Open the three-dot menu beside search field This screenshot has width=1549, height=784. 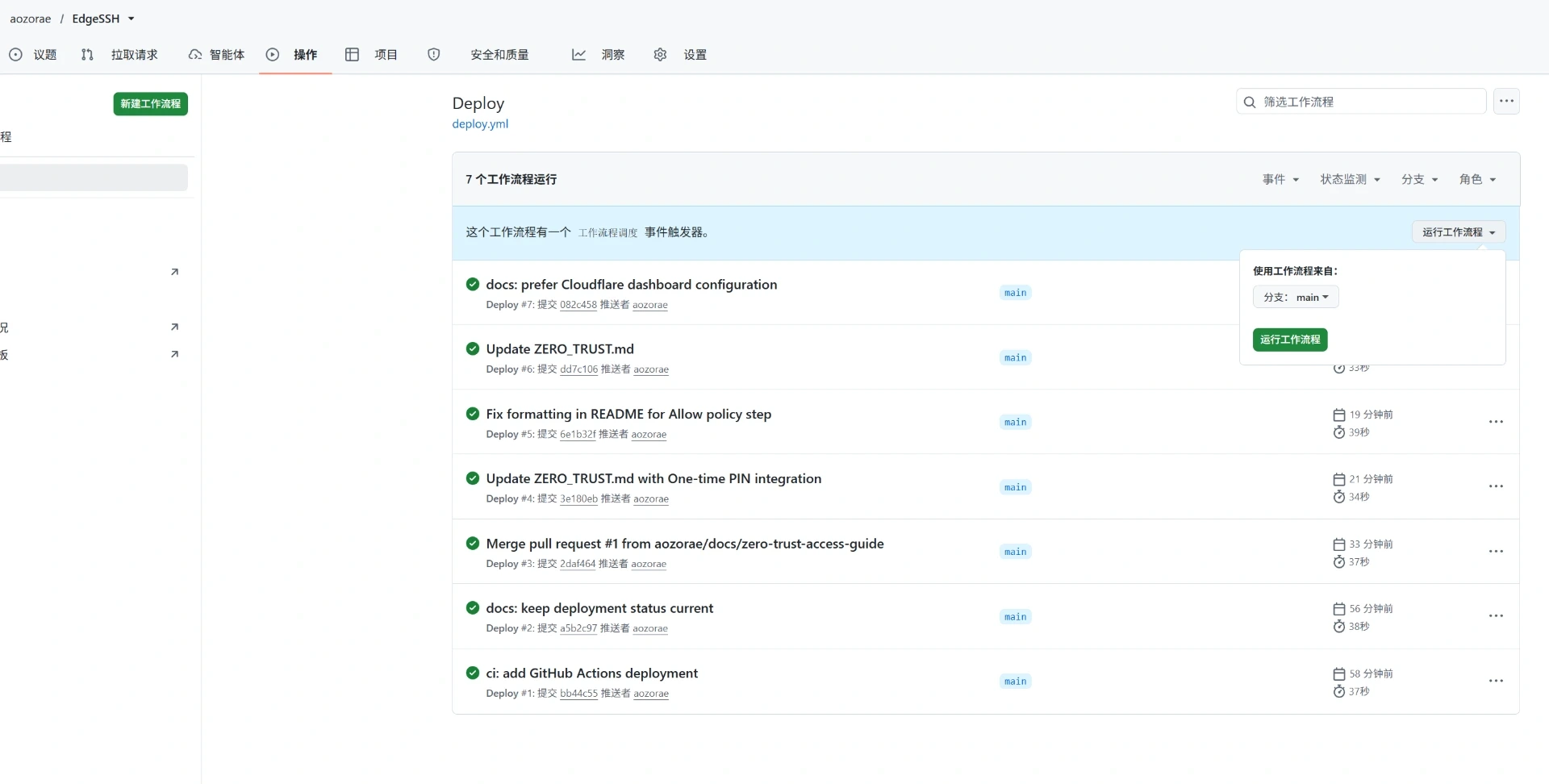point(1506,102)
